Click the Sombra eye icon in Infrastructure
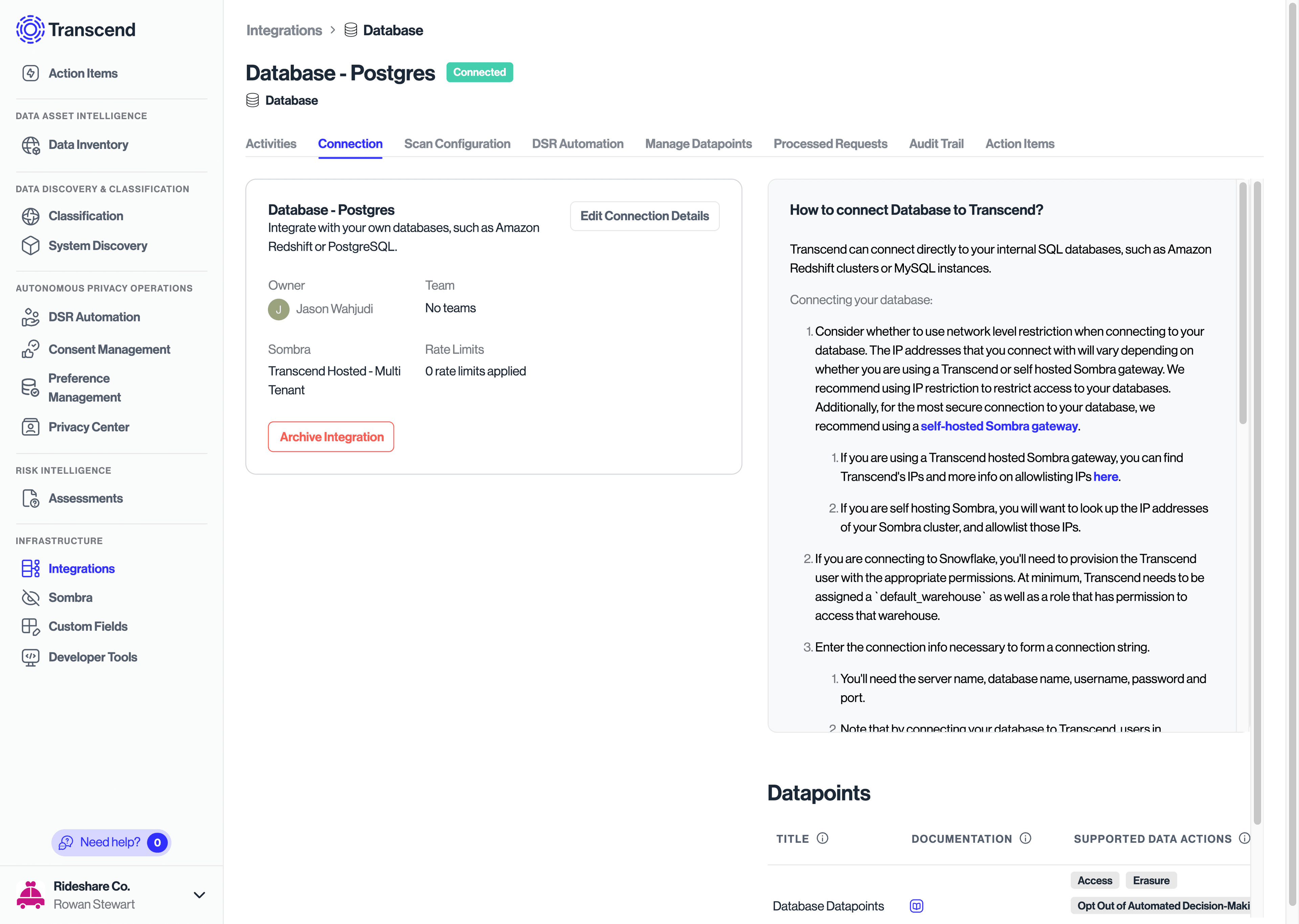This screenshot has width=1299, height=924. click(x=31, y=598)
